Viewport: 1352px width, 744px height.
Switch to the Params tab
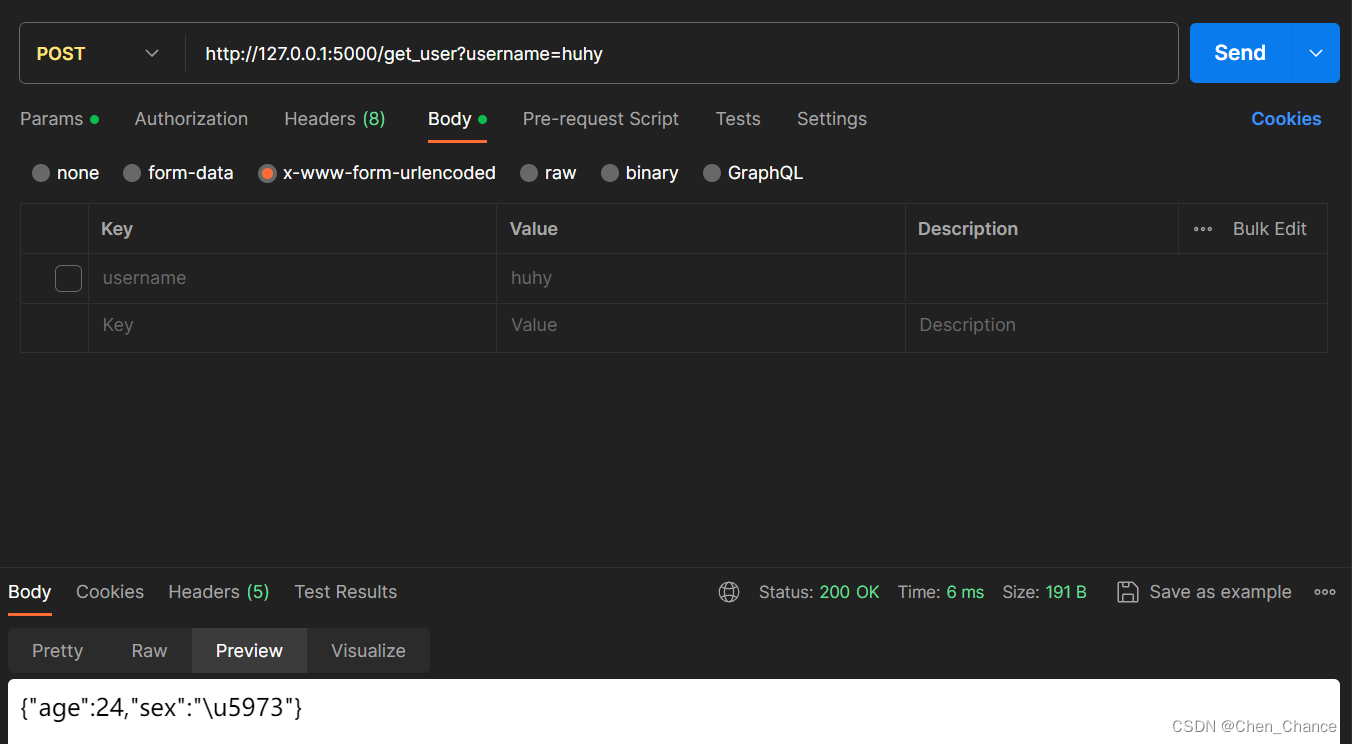59,119
